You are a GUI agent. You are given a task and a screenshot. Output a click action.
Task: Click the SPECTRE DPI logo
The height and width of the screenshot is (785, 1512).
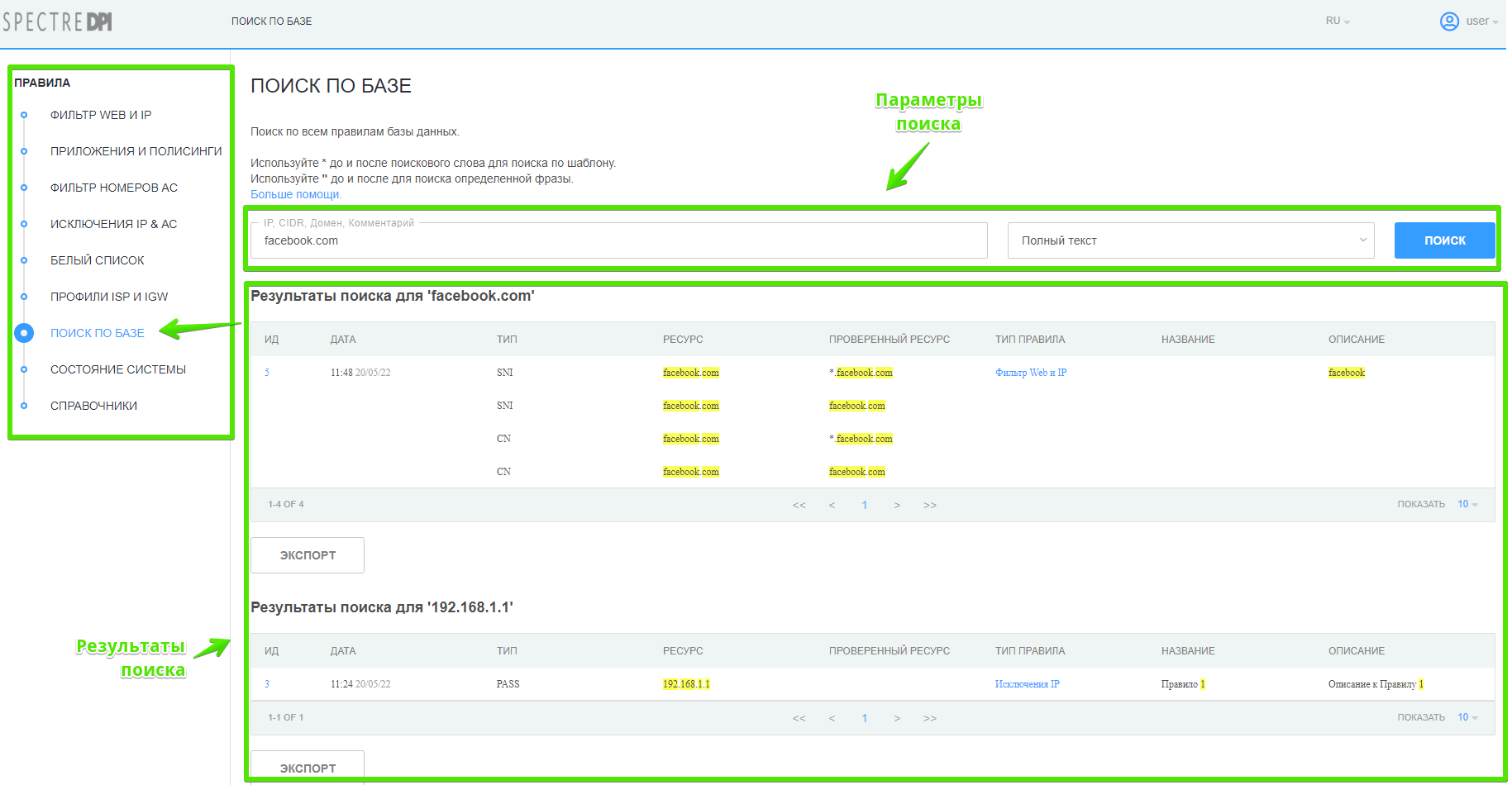pyautogui.click(x=57, y=21)
